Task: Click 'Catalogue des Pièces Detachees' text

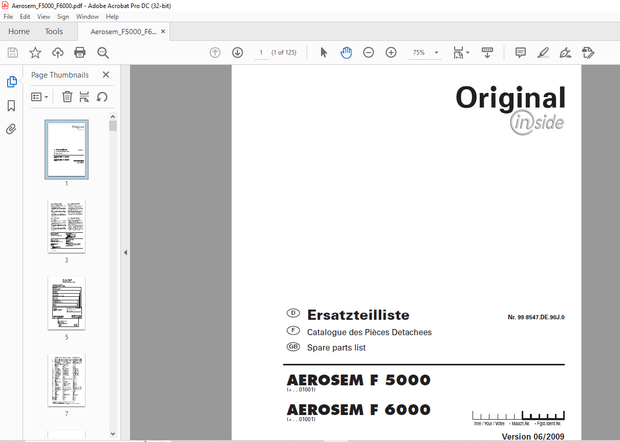Action: click(369, 332)
